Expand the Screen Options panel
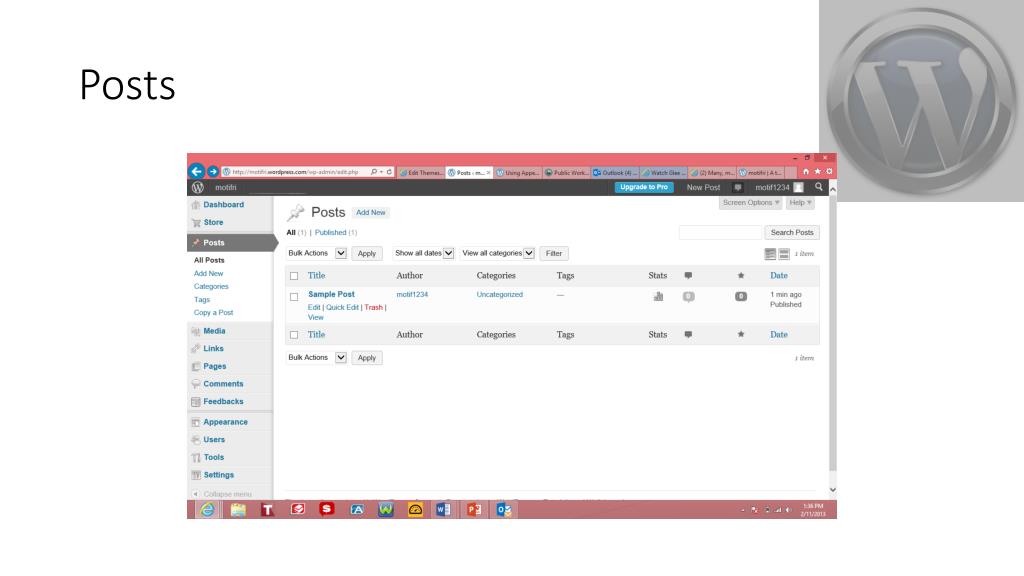Viewport: 1024px width, 576px height. pos(750,203)
